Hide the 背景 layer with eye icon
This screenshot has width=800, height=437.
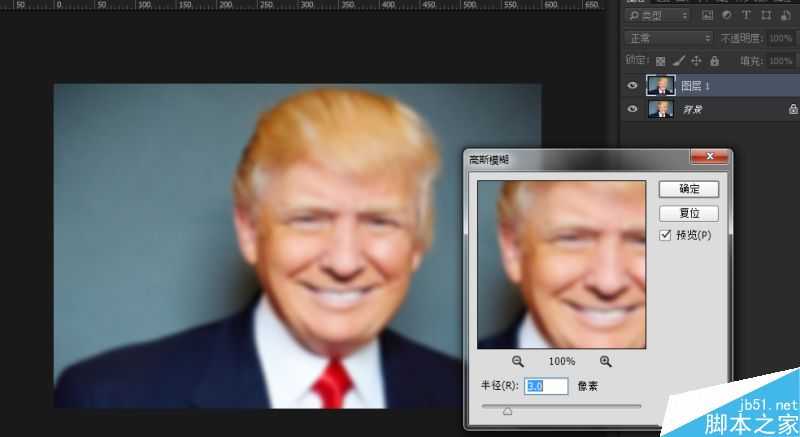[x=632, y=108]
